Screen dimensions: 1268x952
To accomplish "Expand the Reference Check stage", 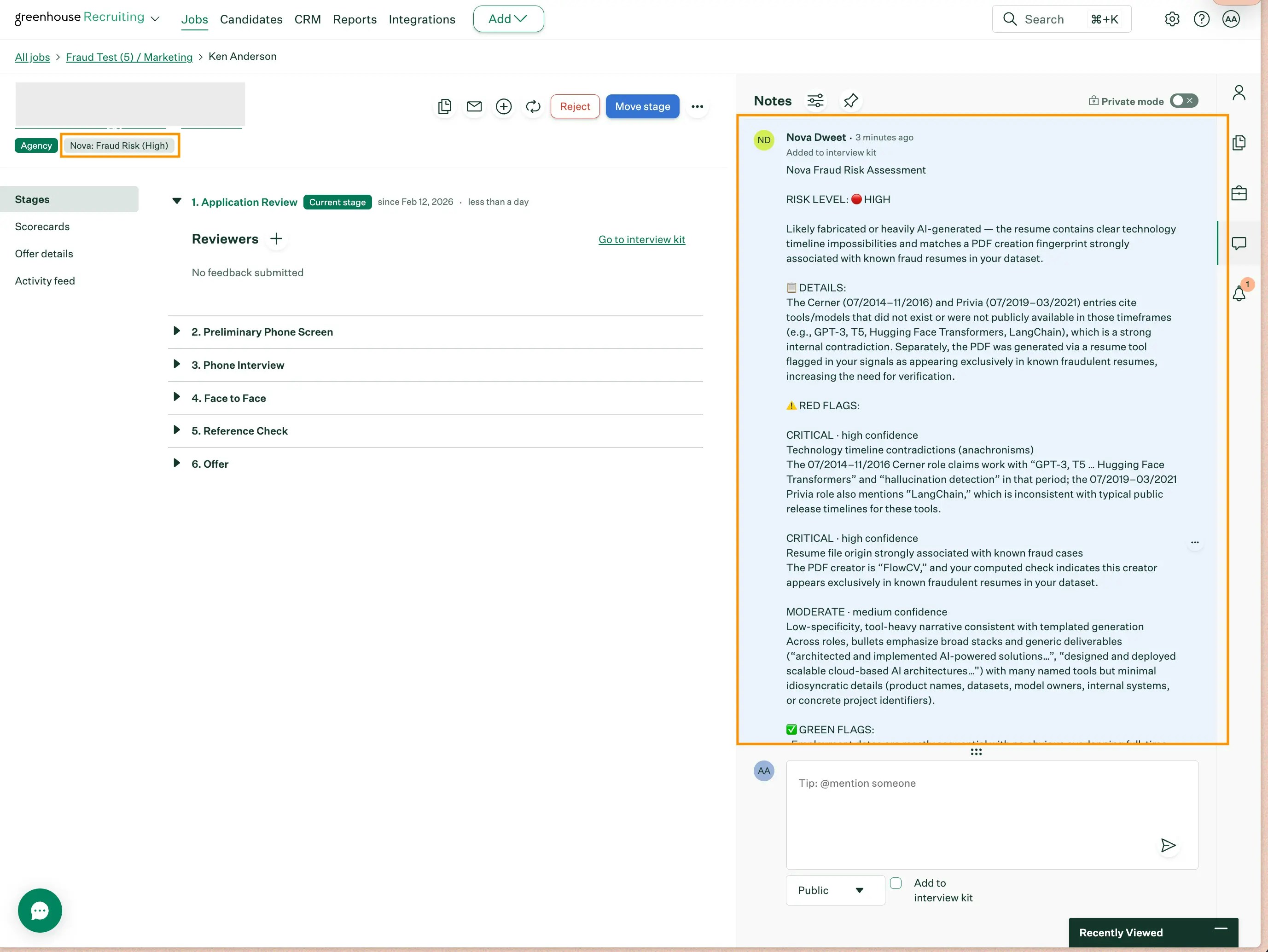I will point(176,430).
